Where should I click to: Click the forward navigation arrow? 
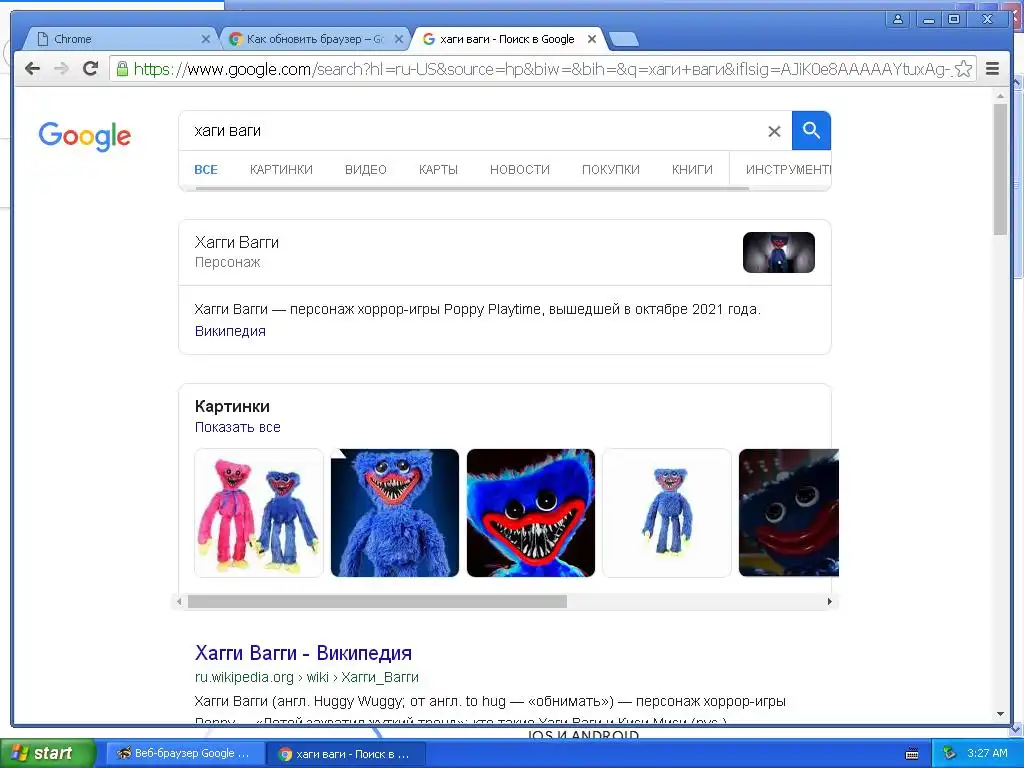point(61,68)
